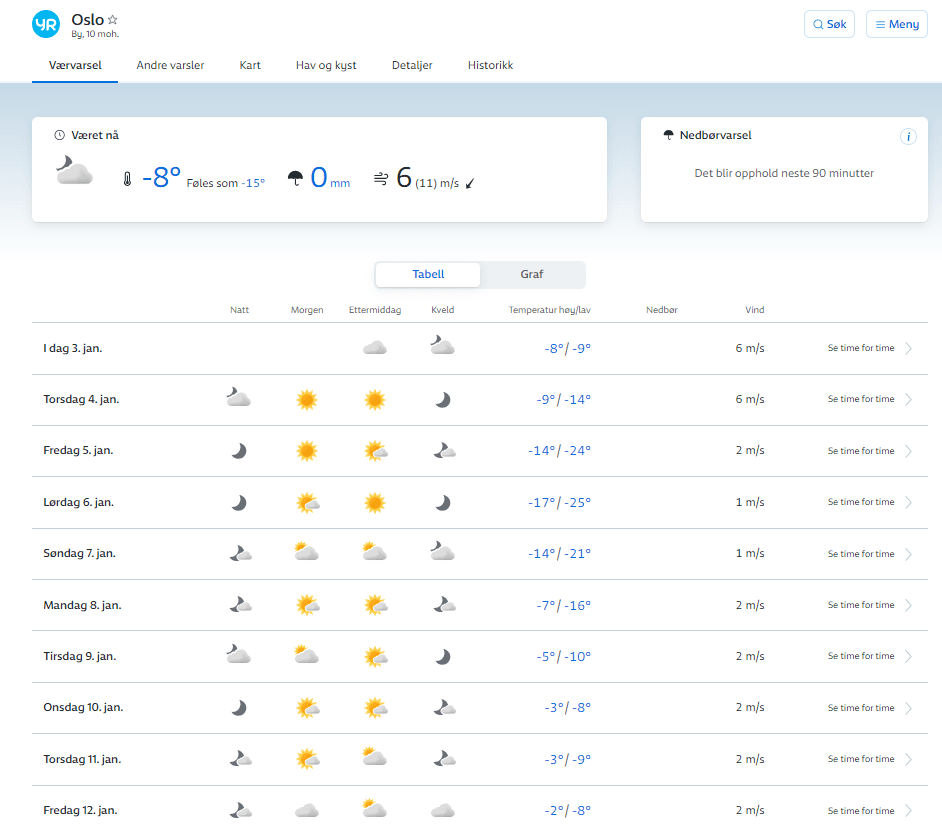Switch forecast view to Graf

(x=532, y=274)
